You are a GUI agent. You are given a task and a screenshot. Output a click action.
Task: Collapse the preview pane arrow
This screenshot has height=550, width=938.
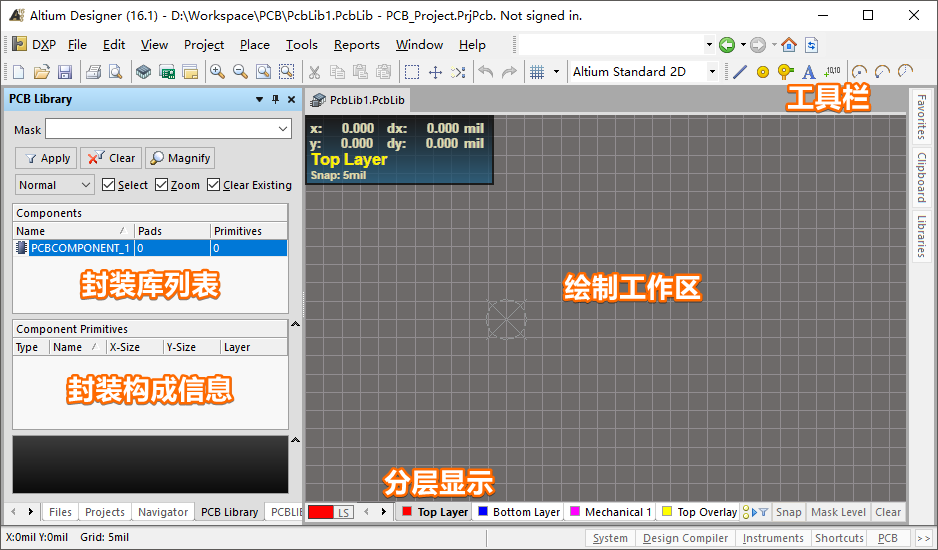(295, 440)
